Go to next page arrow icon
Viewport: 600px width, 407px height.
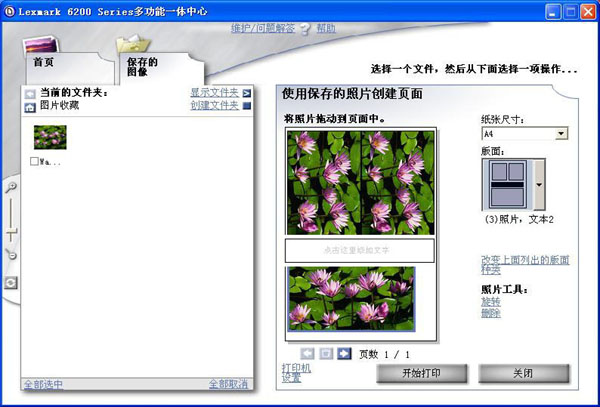tap(344, 353)
